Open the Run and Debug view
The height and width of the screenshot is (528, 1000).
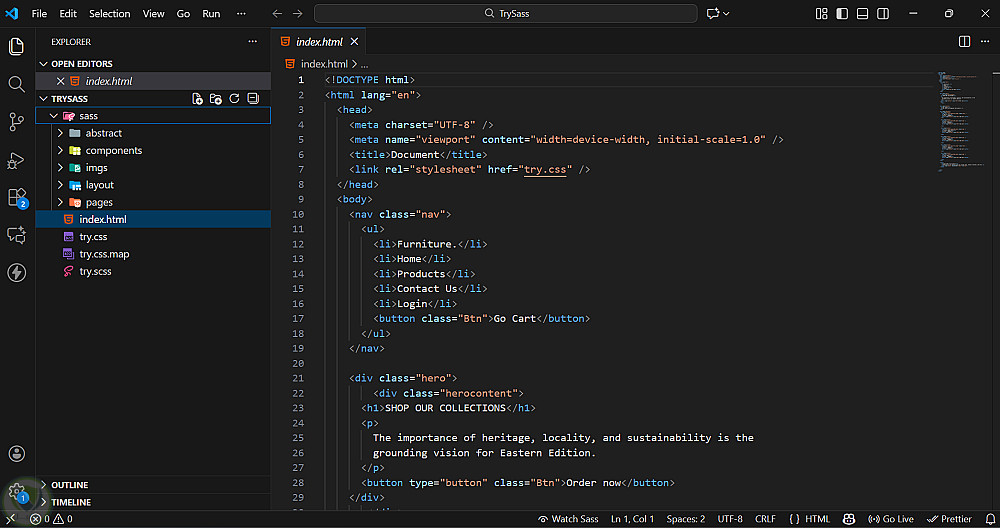pyautogui.click(x=16, y=160)
